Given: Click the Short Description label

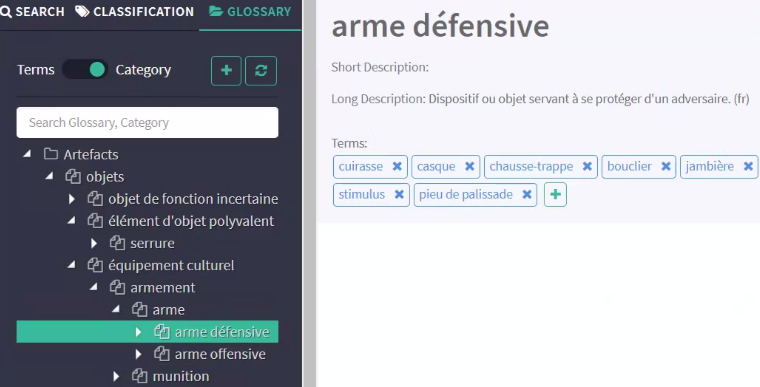Looking at the screenshot, I should pos(380,67).
